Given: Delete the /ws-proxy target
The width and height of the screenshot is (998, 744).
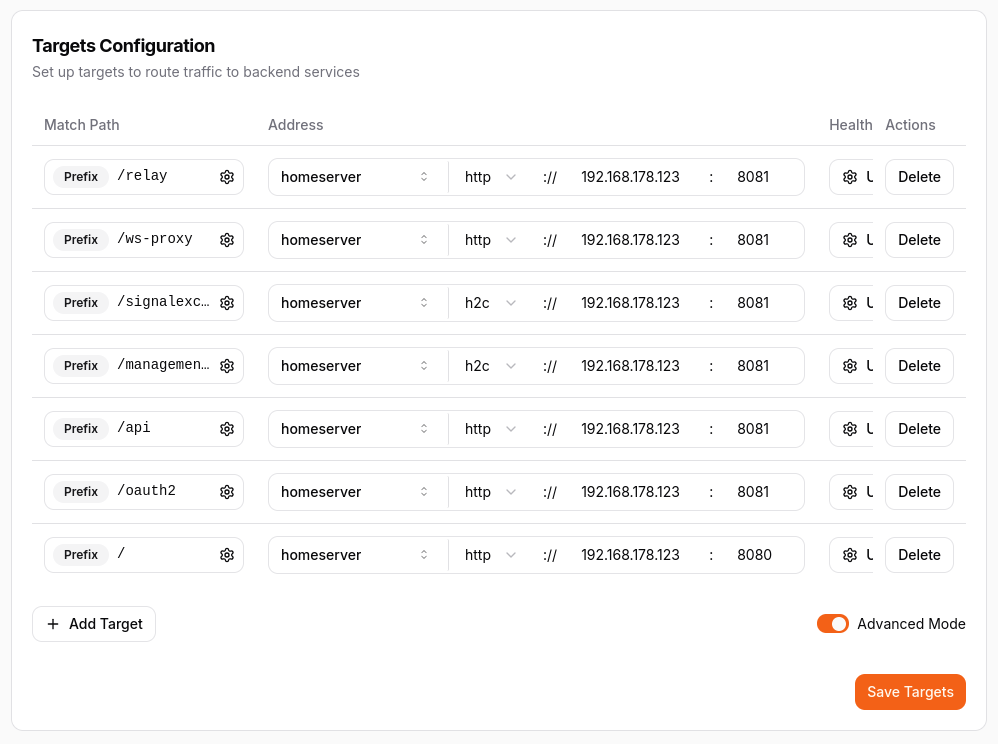Looking at the screenshot, I should (918, 240).
